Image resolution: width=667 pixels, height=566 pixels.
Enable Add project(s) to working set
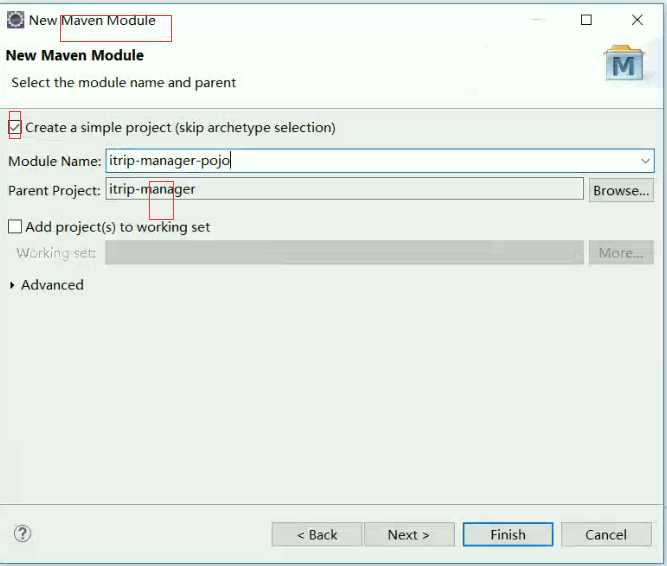(x=15, y=227)
